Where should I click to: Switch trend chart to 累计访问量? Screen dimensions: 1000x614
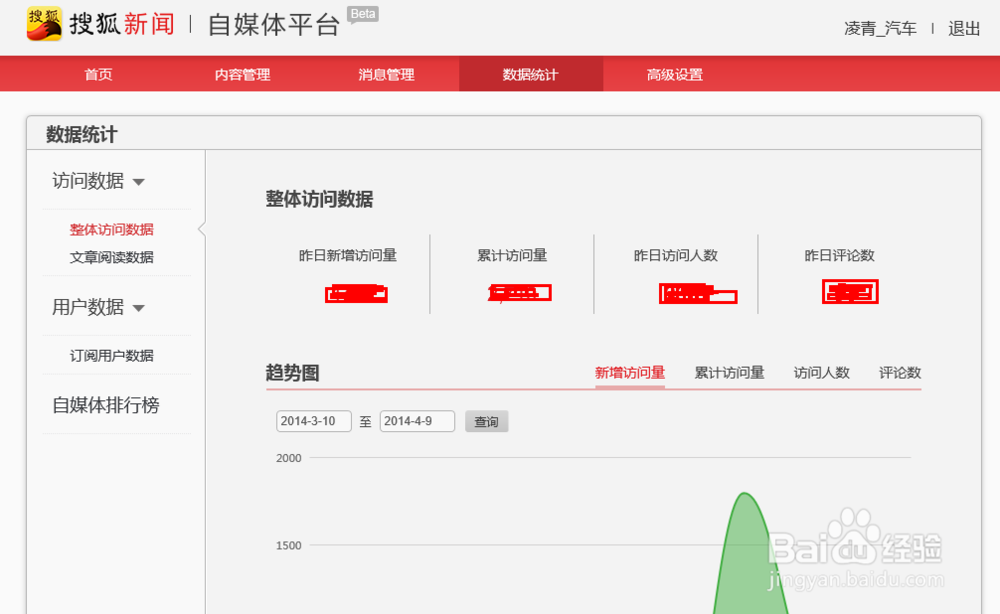[x=729, y=371]
